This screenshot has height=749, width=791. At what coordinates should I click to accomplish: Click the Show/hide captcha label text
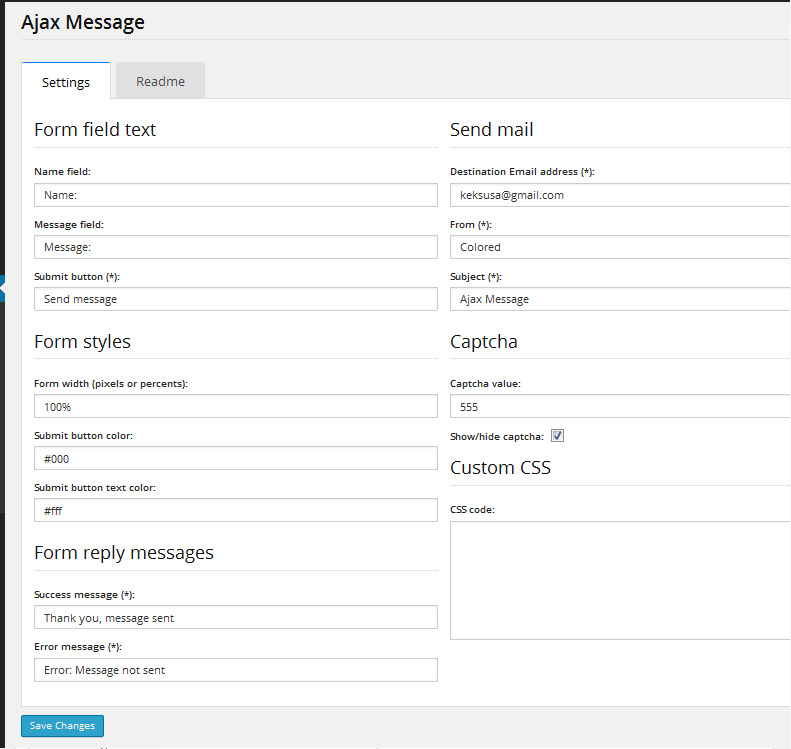tap(497, 437)
